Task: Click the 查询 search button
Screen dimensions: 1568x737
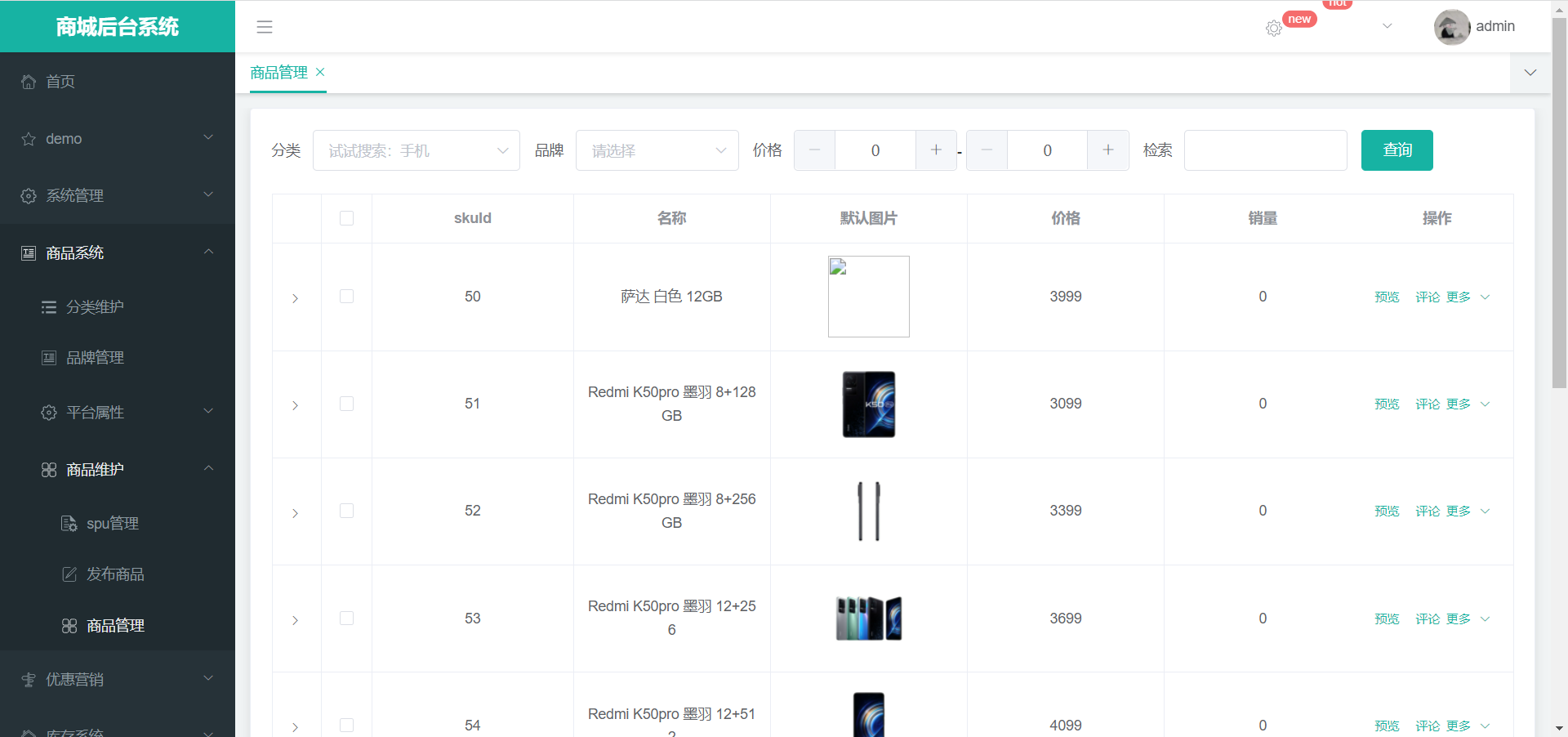Action: [x=1396, y=150]
